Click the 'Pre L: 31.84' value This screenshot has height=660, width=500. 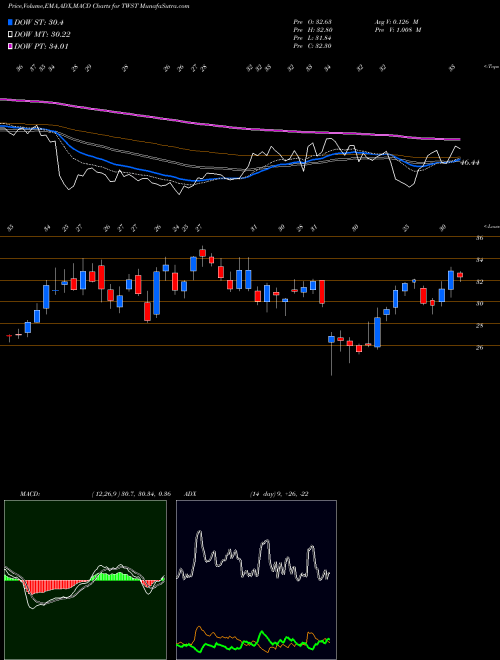tap(312, 38)
